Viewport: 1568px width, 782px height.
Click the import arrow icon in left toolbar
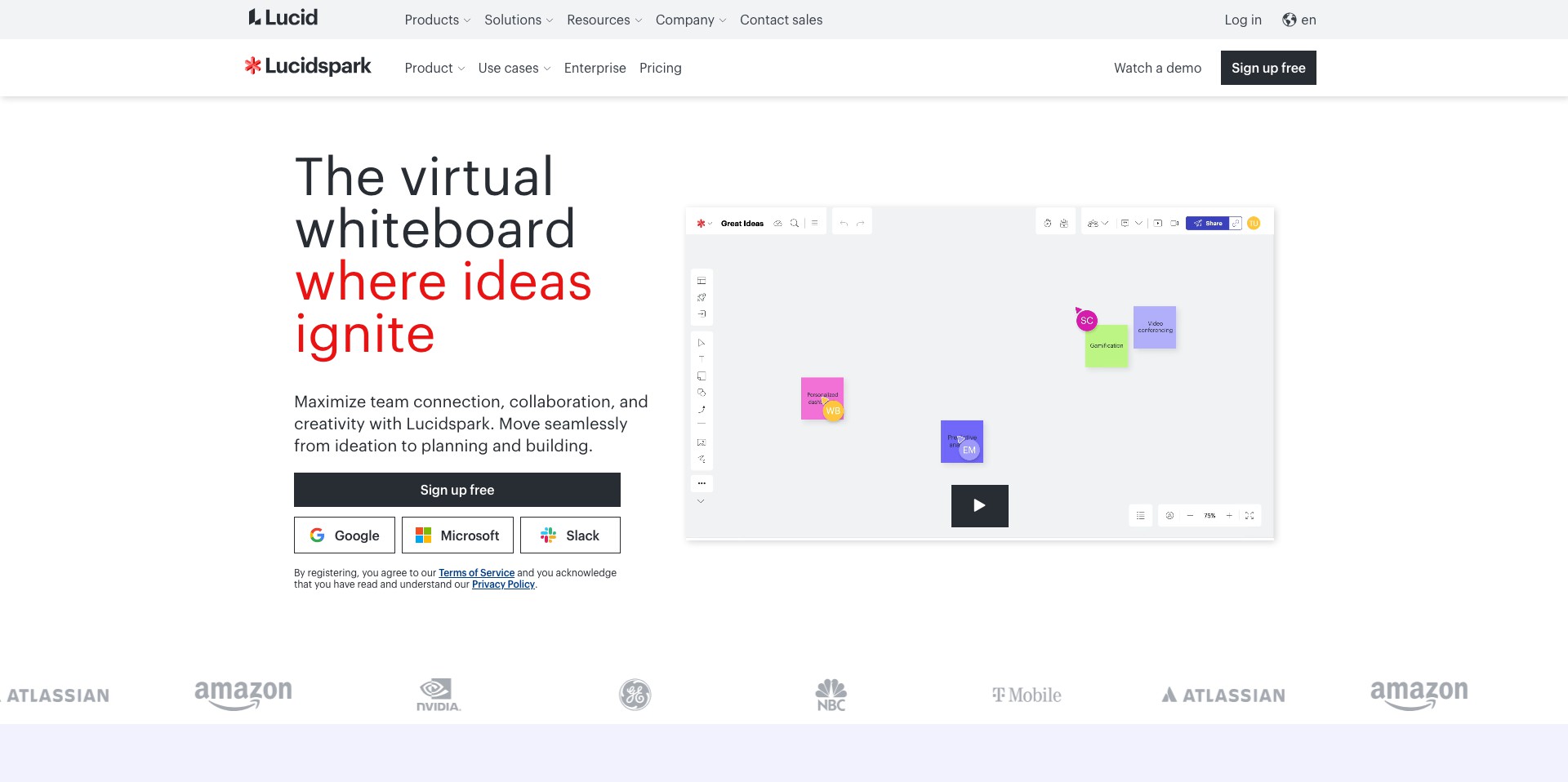702,313
